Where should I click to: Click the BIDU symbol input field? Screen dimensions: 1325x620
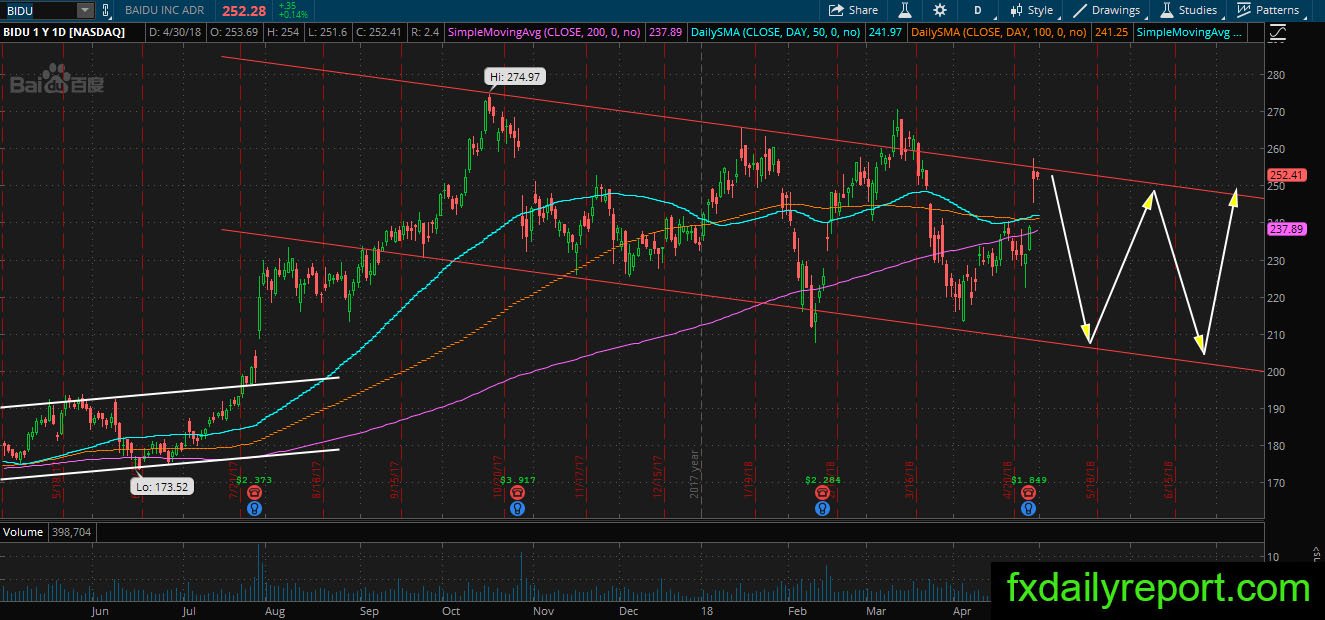[x=37, y=10]
